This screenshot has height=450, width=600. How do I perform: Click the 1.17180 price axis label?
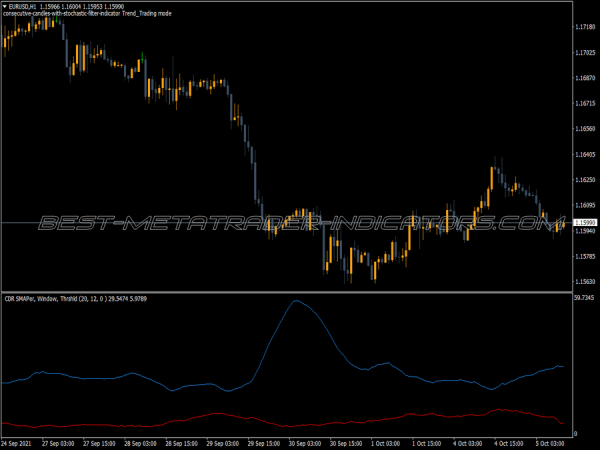585,27
